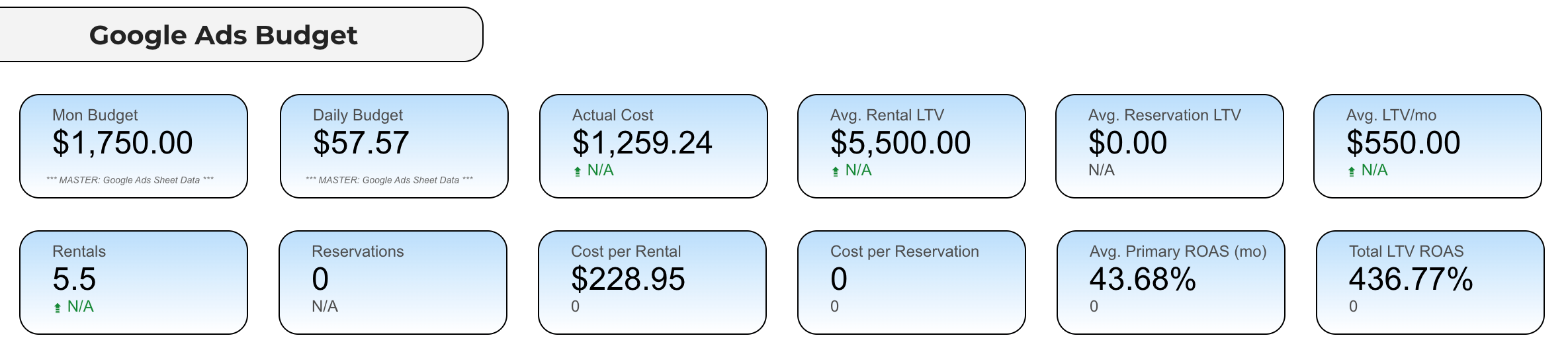Select the Avg. Primary ROAS 43.68% value
This screenshot has height=352, width=1568.
click(1143, 279)
